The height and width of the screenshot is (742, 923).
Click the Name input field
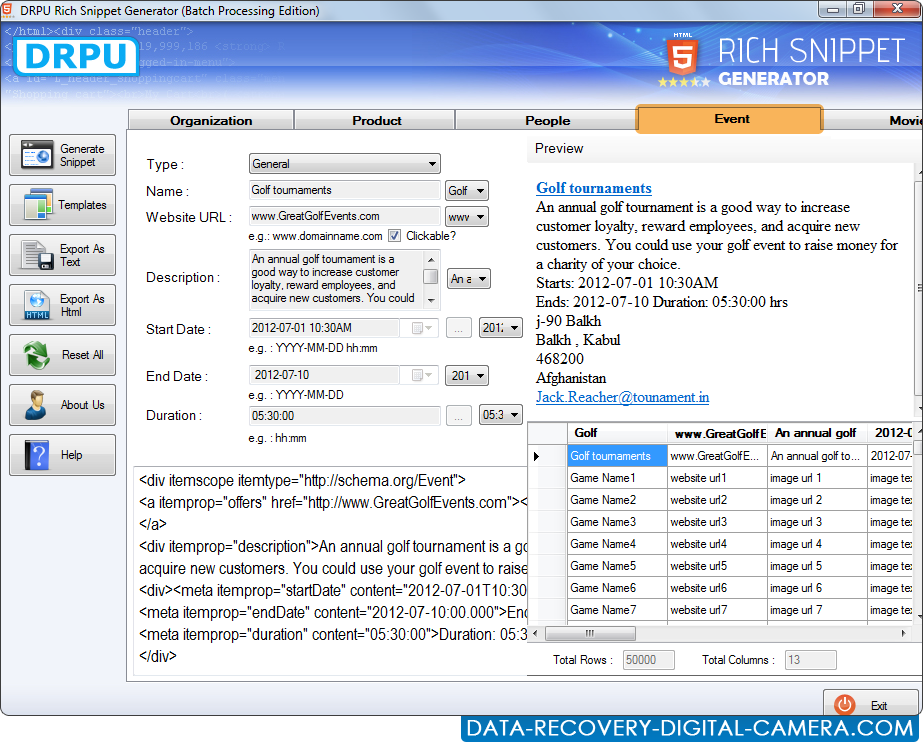point(344,190)
